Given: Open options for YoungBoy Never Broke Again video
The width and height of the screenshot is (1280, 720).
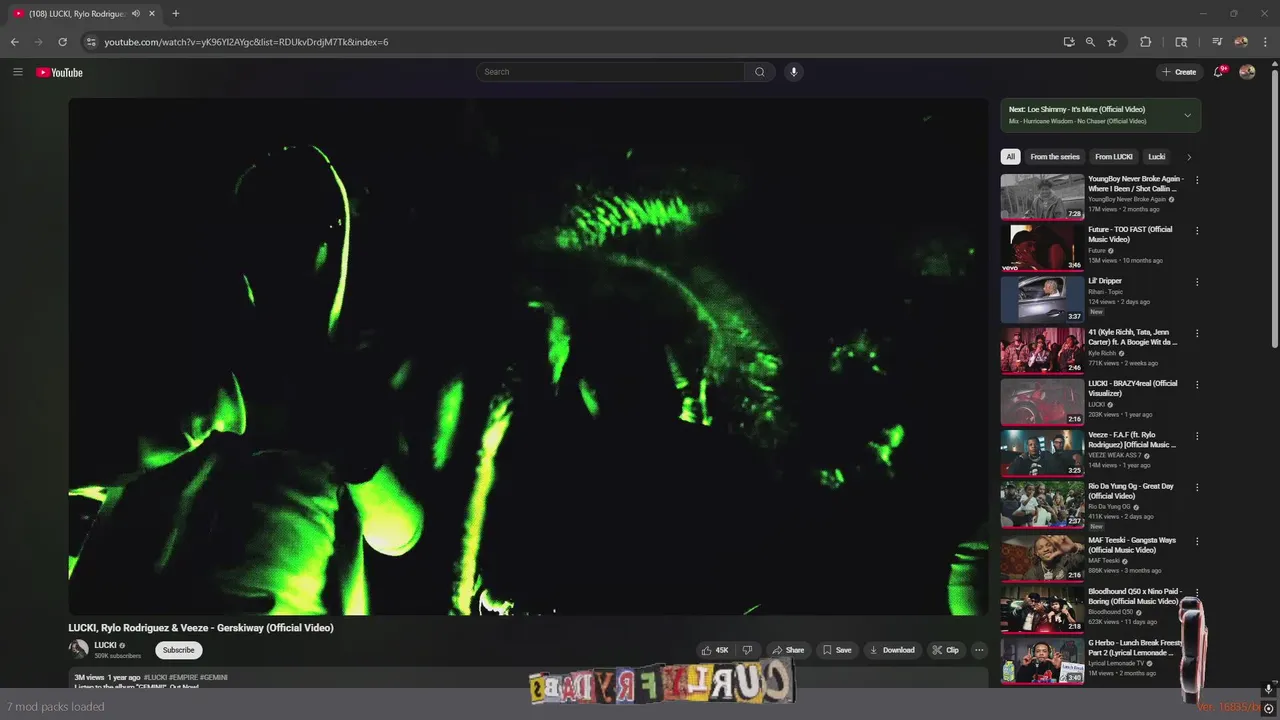Looking at the screenshot, I should (1197, 181).
